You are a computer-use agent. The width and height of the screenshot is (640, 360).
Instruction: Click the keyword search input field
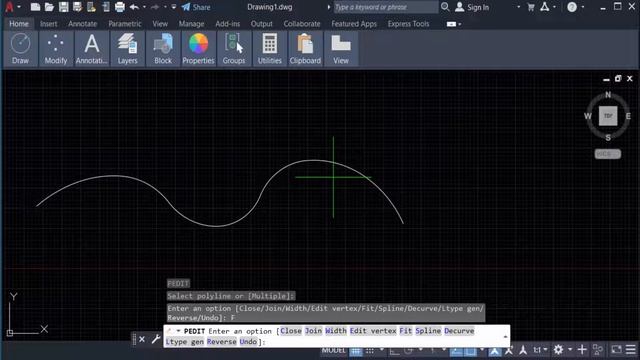pyautogui.click(x=386, y=7)
